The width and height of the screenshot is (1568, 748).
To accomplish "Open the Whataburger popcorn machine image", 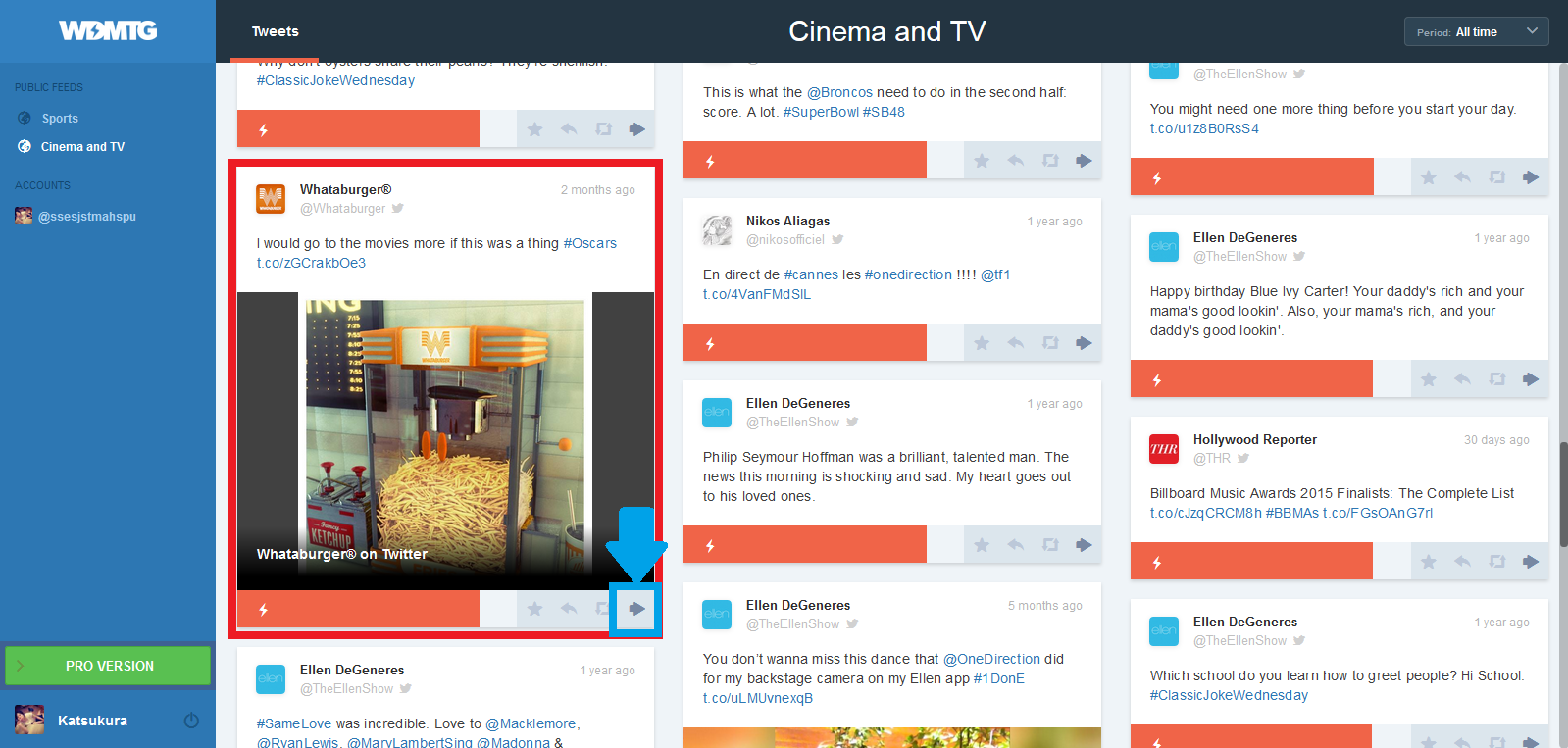I will pyautogui.click(x=445, y=441).
